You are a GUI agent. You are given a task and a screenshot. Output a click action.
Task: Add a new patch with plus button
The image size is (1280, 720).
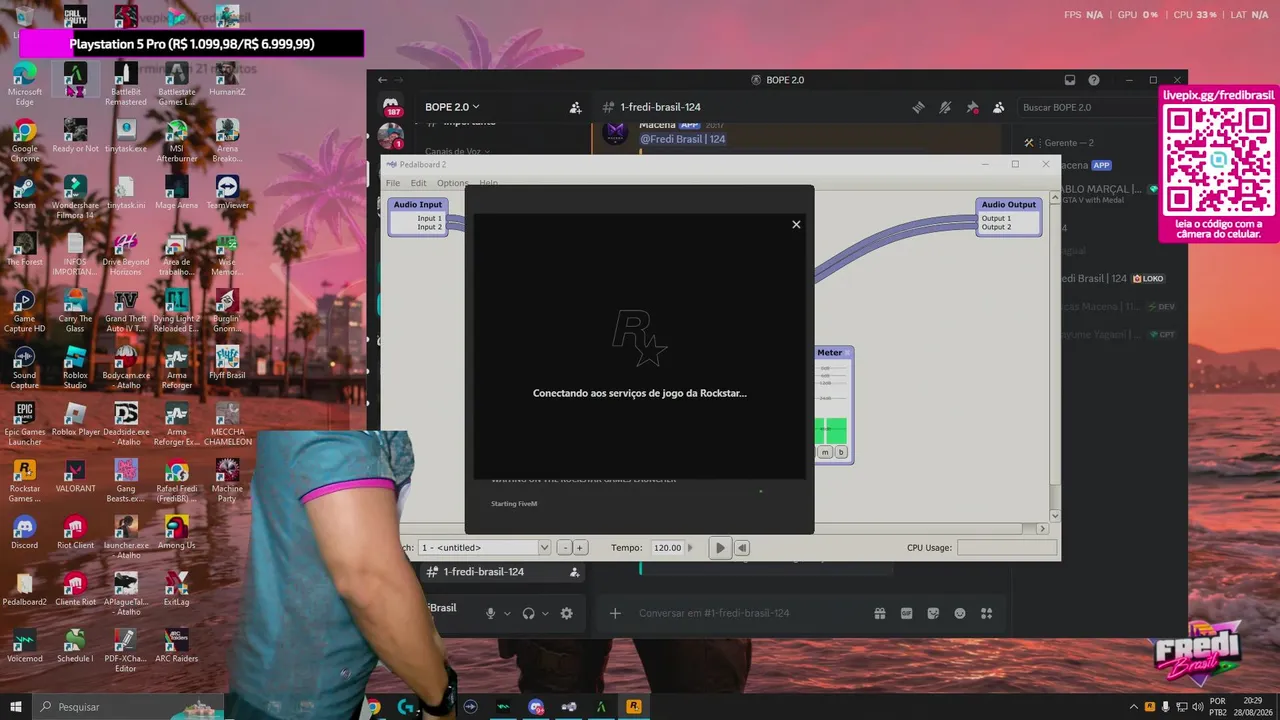(x=579, y=548)
